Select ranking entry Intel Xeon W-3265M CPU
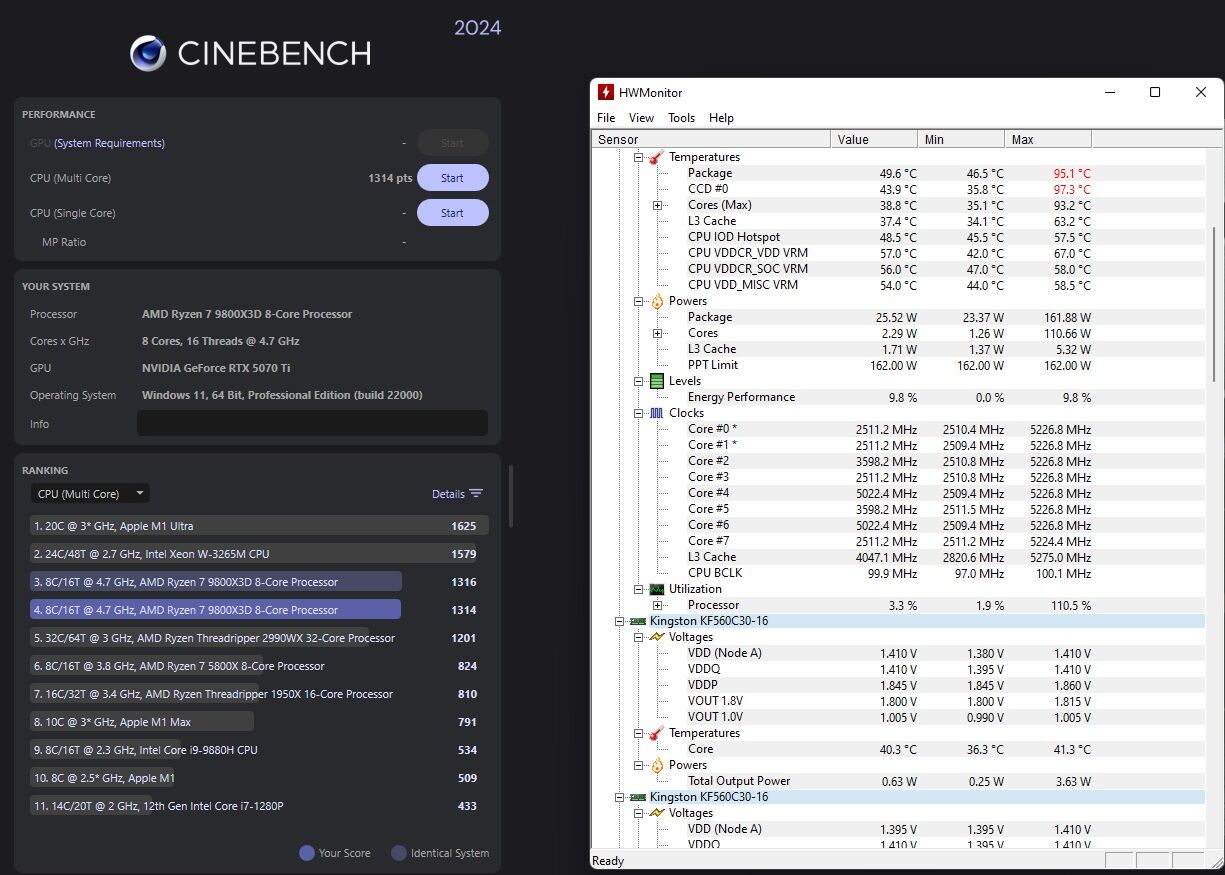The width and height of the screenshot is (1225, 875). point(259,554)
